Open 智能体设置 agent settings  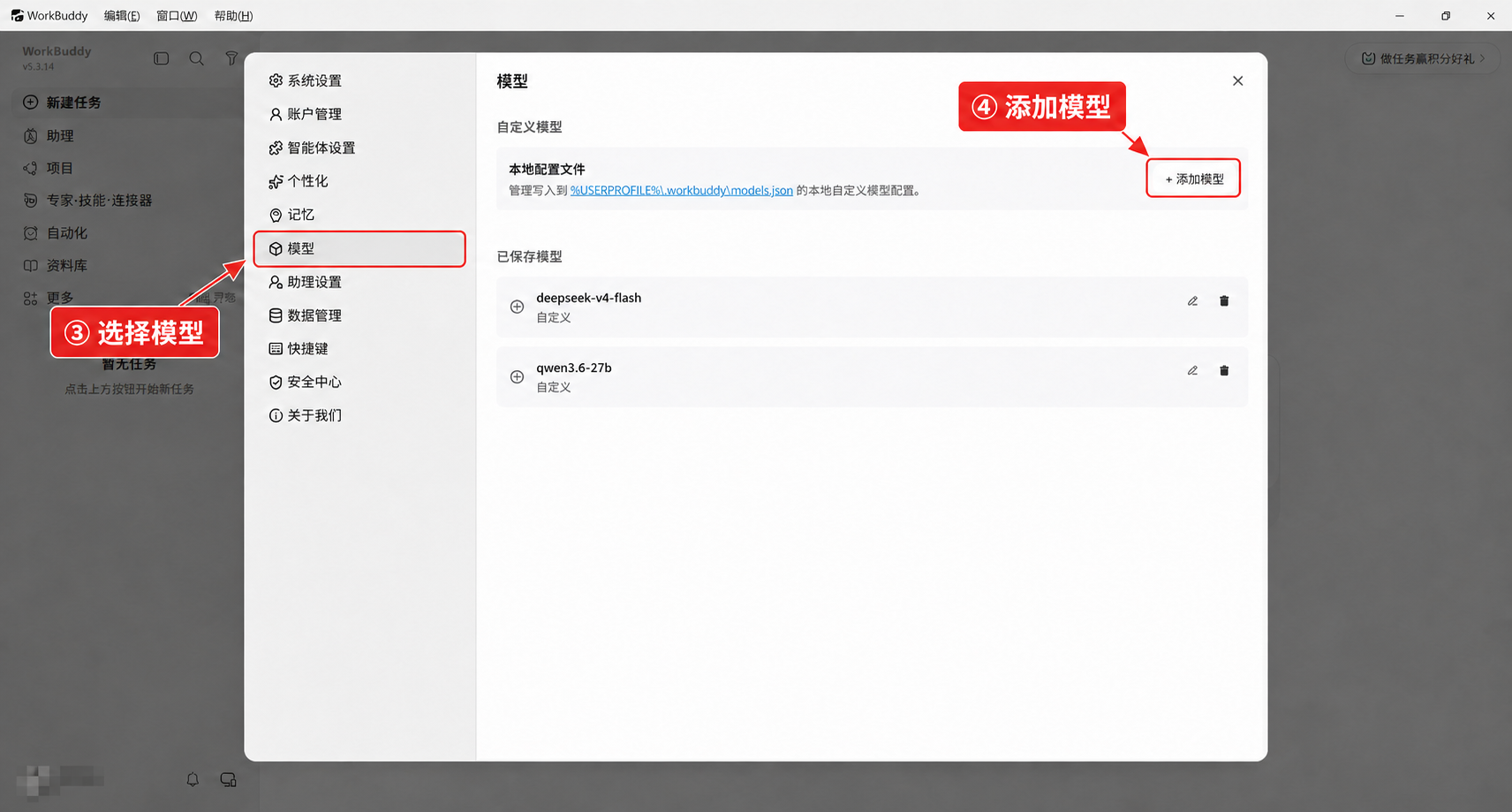pos(359,148)
